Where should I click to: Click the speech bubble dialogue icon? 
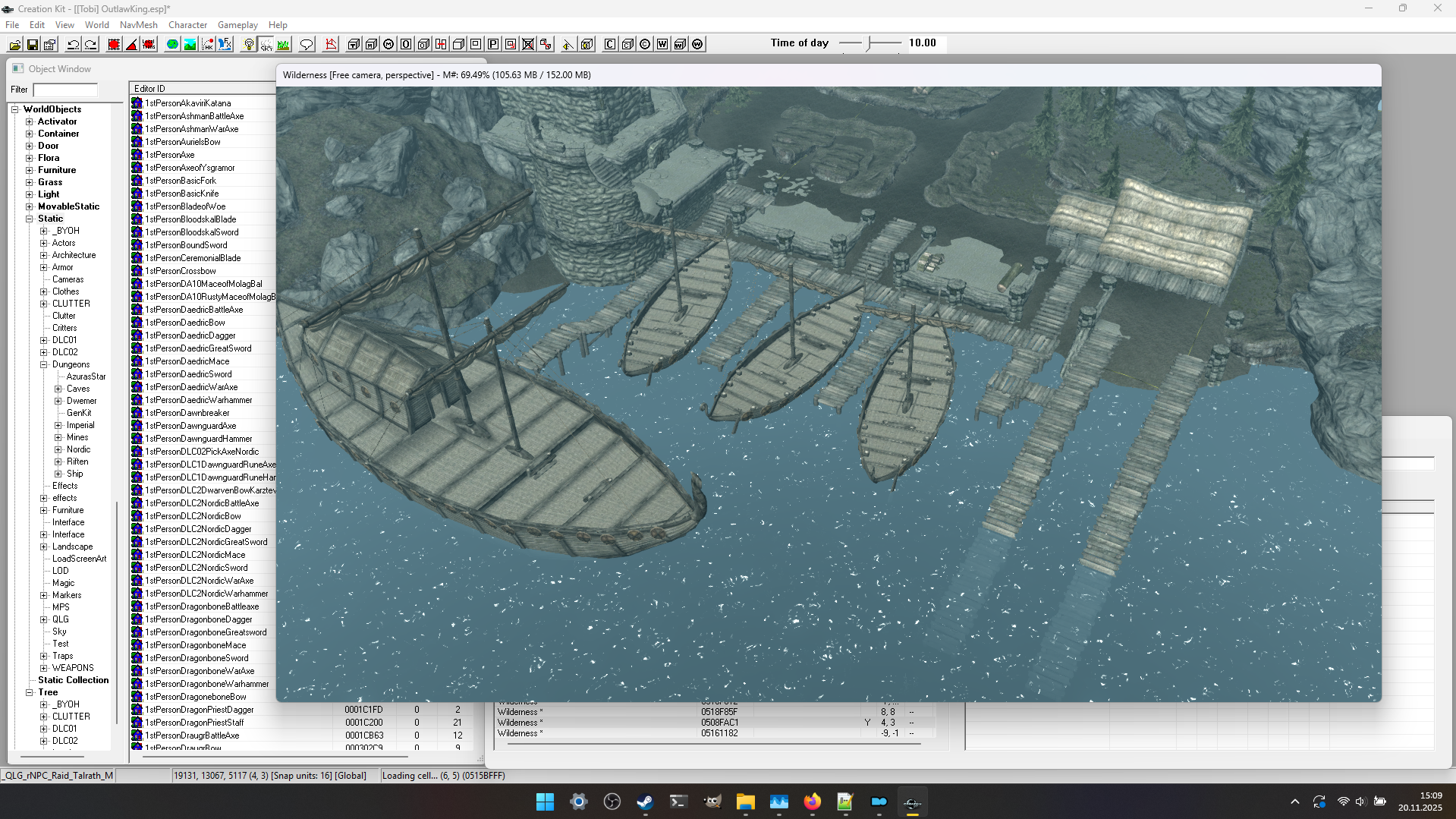tap(307, 45)
